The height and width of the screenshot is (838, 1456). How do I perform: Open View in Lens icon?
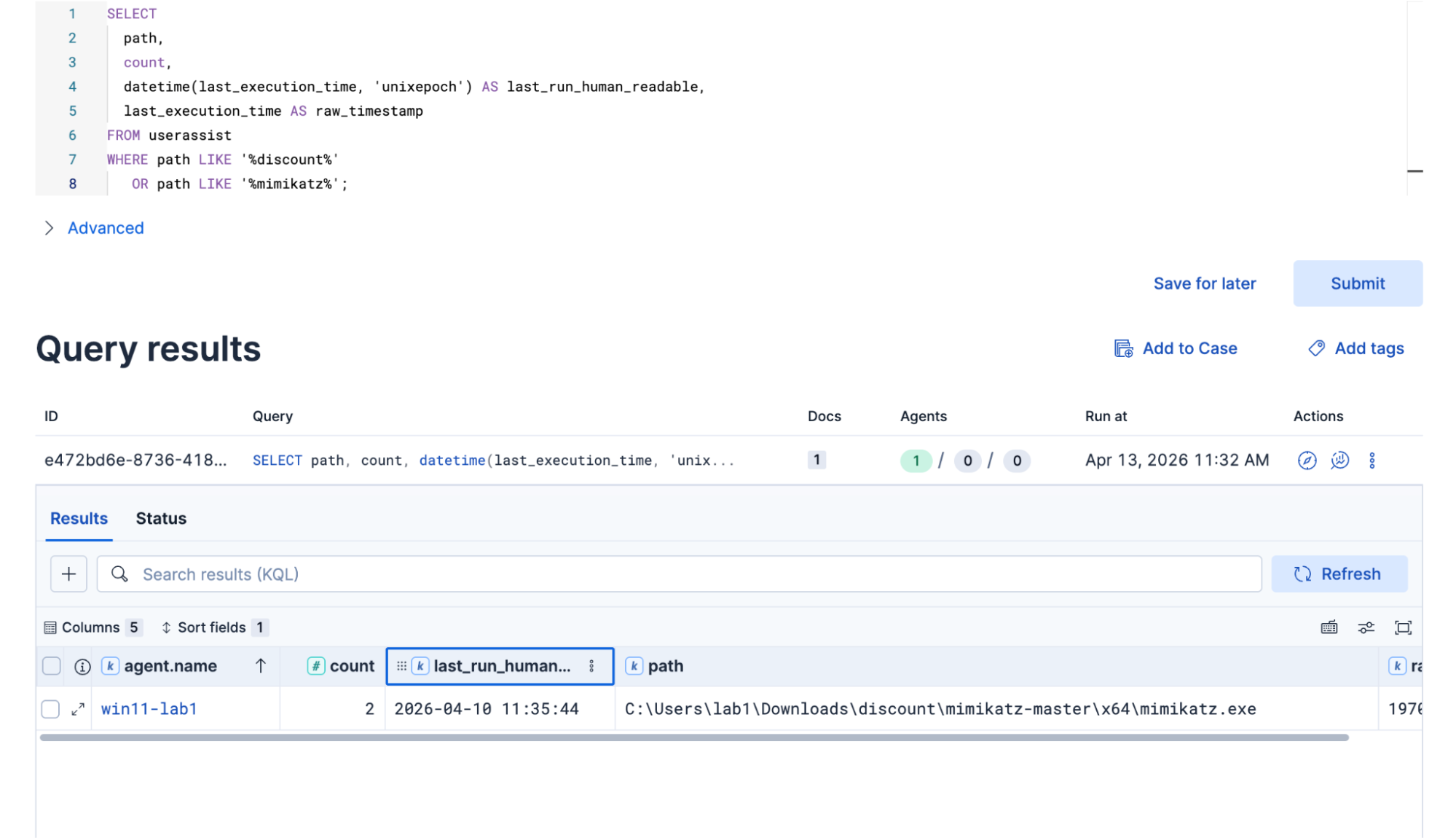click(x=1339, y=461)
